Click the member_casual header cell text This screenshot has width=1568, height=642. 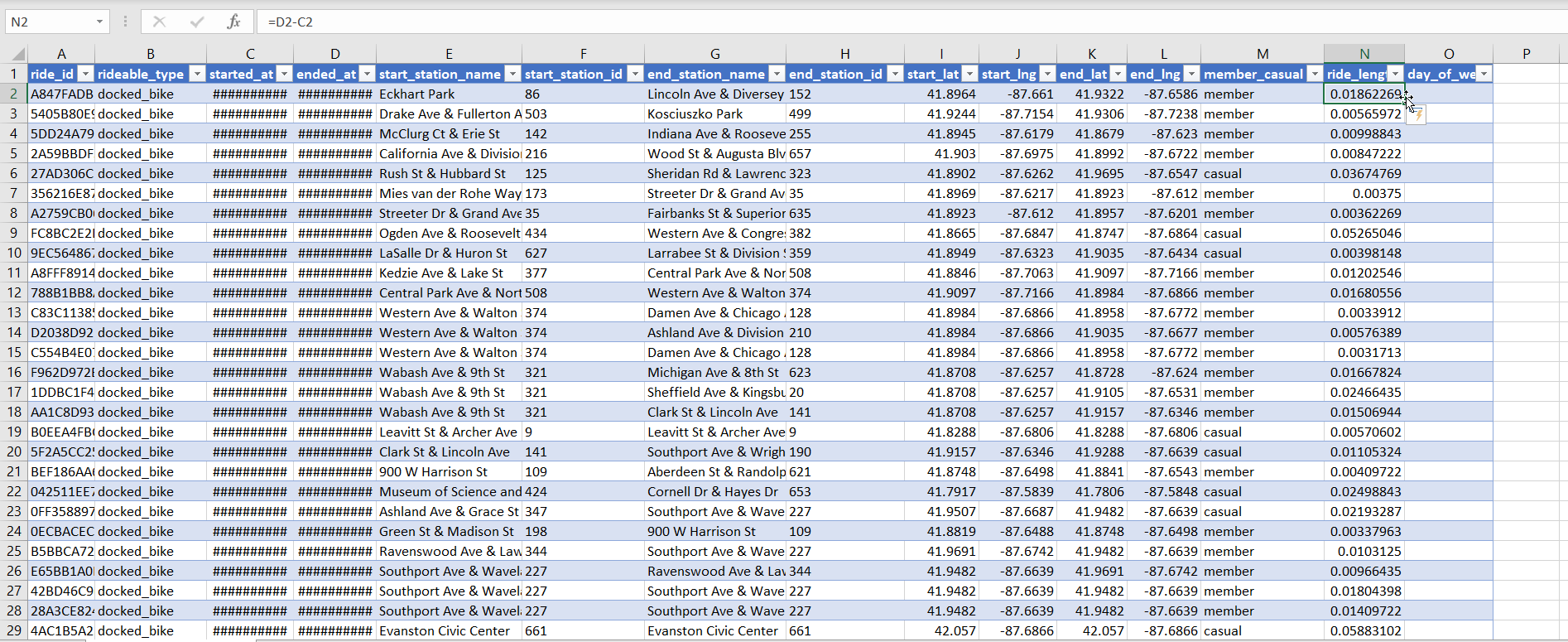[1253, 74]
